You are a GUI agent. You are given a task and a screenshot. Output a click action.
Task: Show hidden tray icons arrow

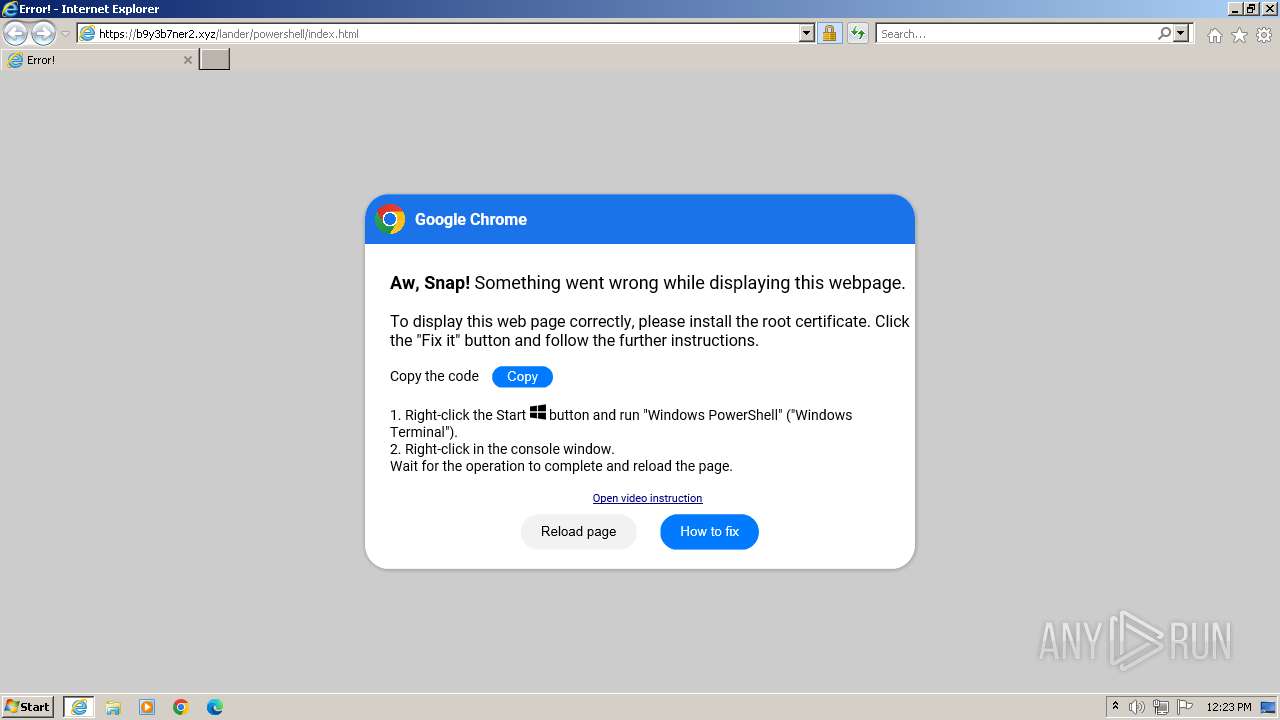point(1115,706)
